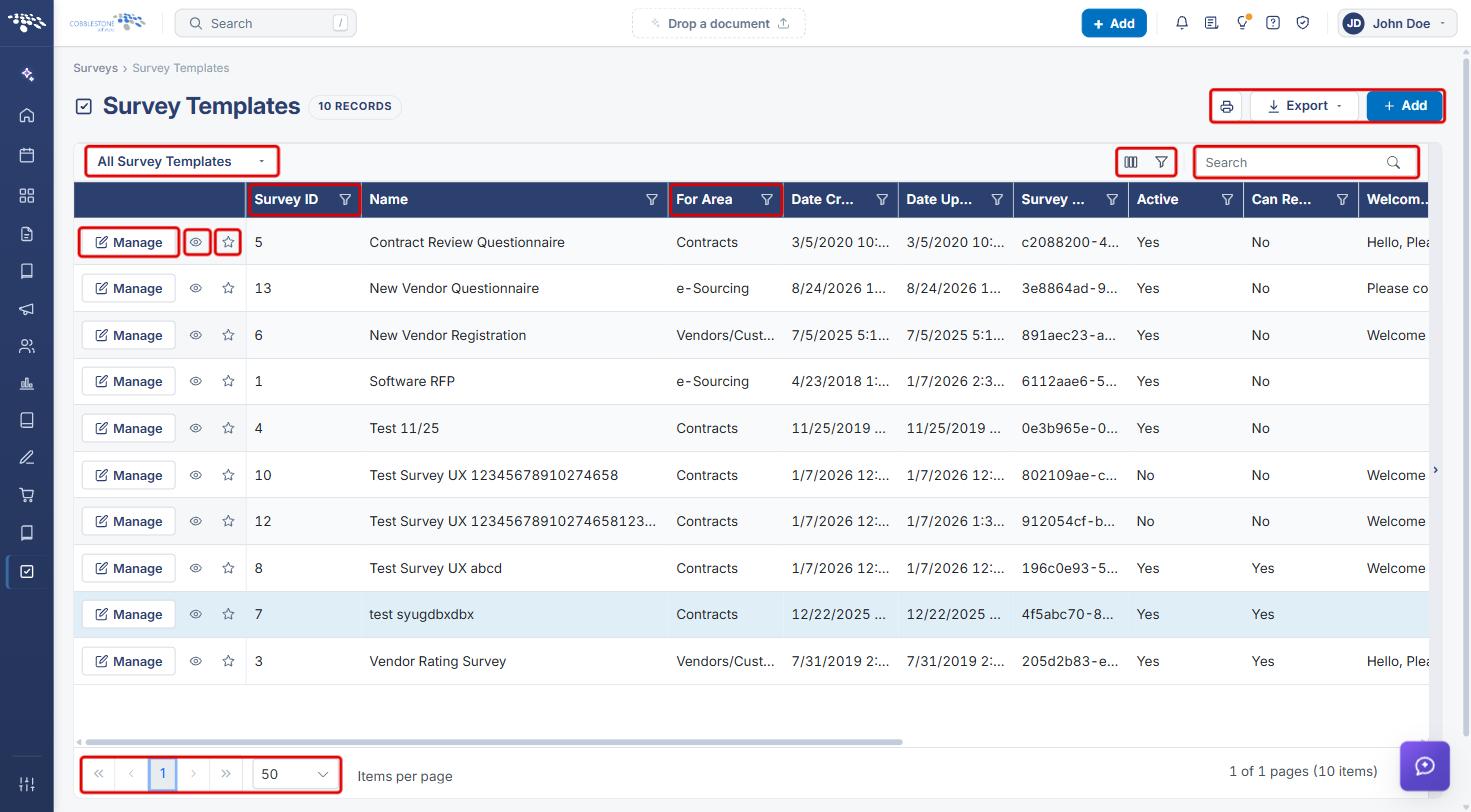Focus the global Search field in the top bar
Image resolution: width=1471 pixels, height=812 pixels.
tap(265, 23)
